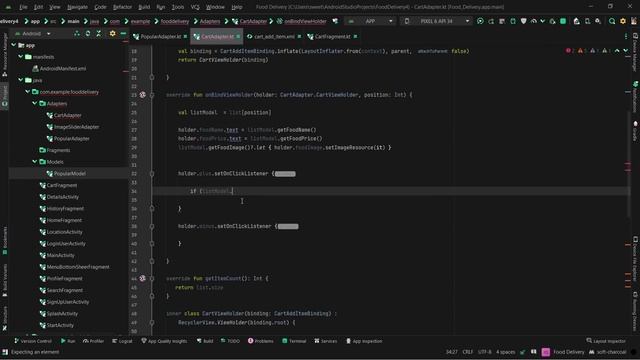The width and height of the screenshot is (640, 360).
Task: Toggle fold marker at line 32 plus listener
Action: click(152, 173)
